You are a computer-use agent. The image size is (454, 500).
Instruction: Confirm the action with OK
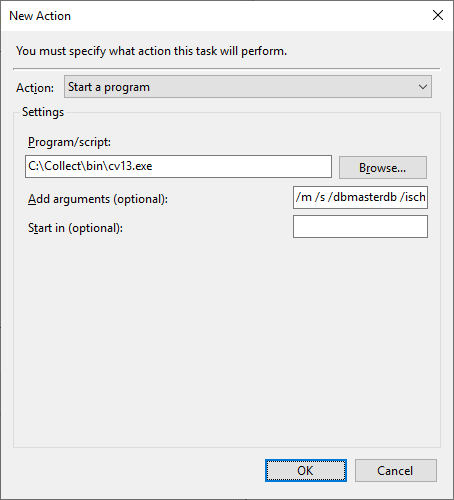coord(306,471)
